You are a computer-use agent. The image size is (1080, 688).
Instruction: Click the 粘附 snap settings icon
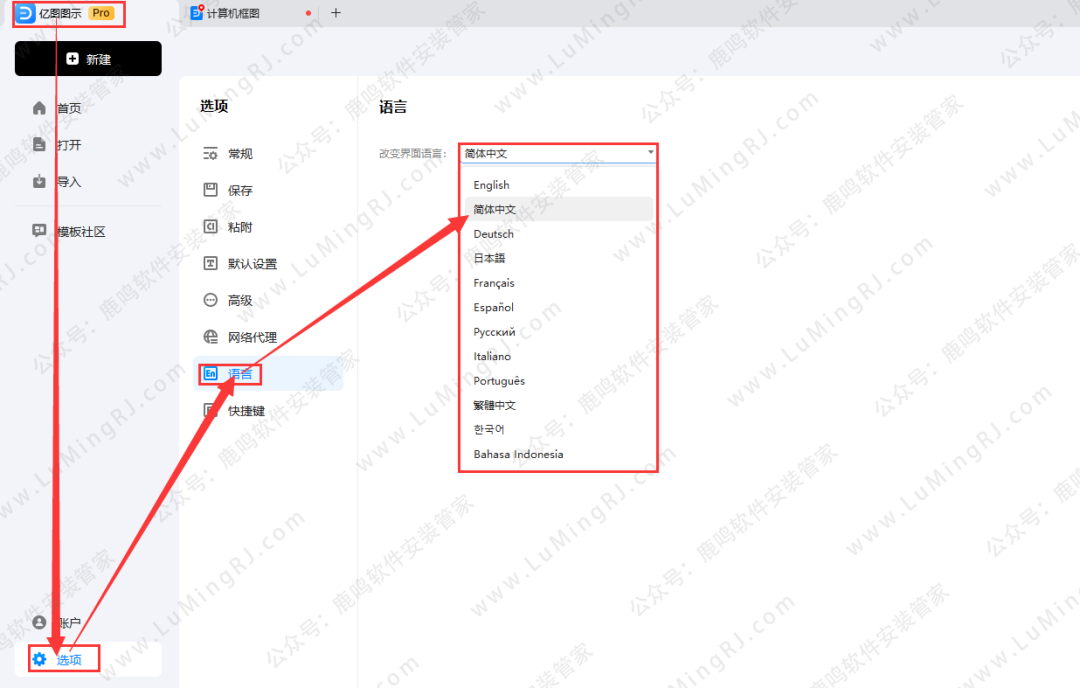click(x=211, y=227)
